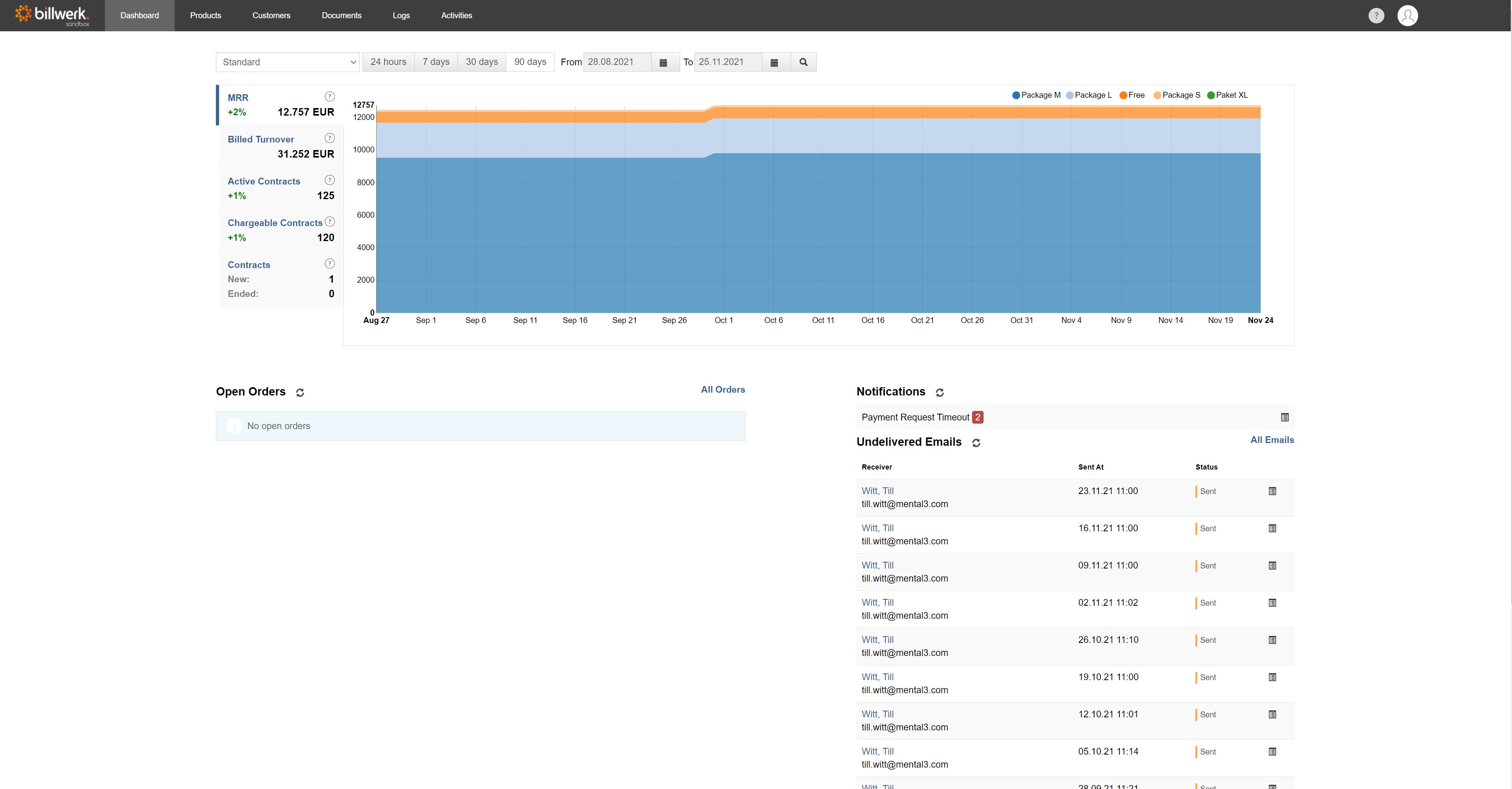Refresh the Notifications section

pos(940,392)
